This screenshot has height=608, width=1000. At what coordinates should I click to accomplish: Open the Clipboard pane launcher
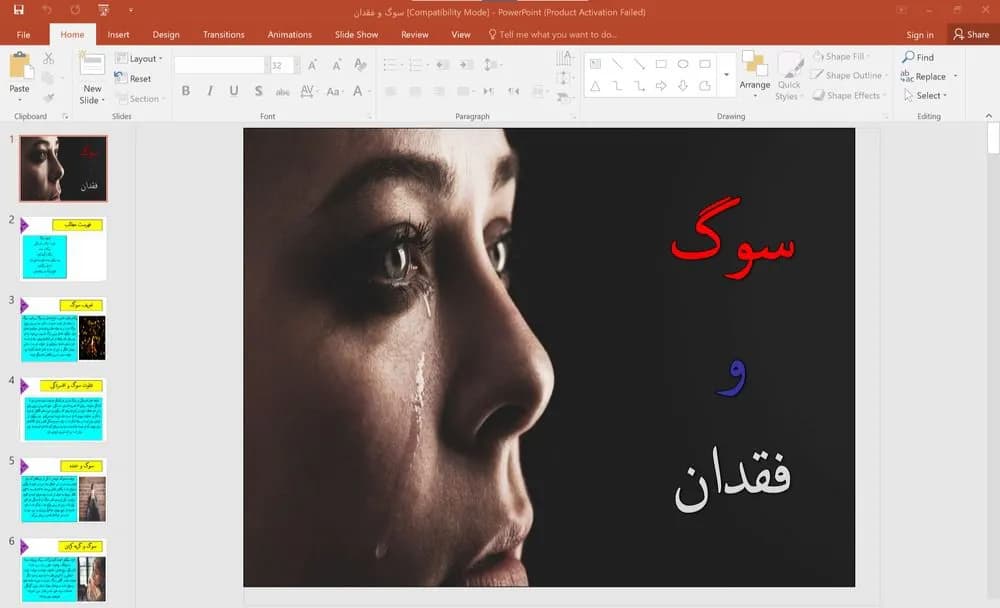coord(65,116)
